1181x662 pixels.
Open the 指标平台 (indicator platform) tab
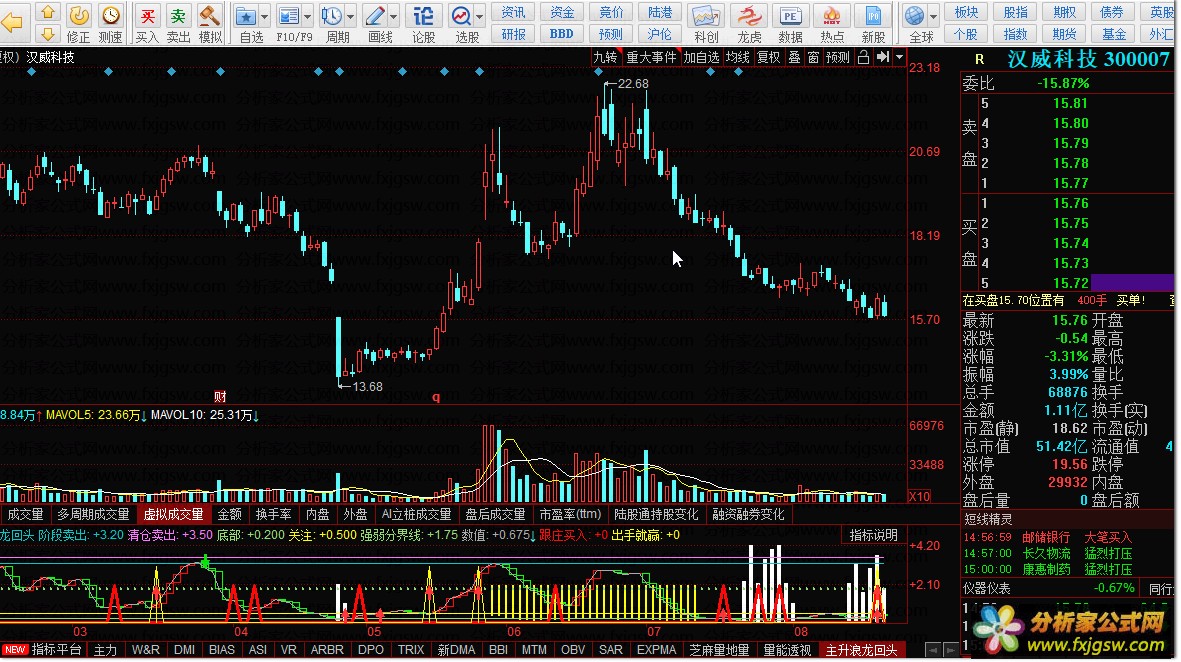click(x=56, y=650)
